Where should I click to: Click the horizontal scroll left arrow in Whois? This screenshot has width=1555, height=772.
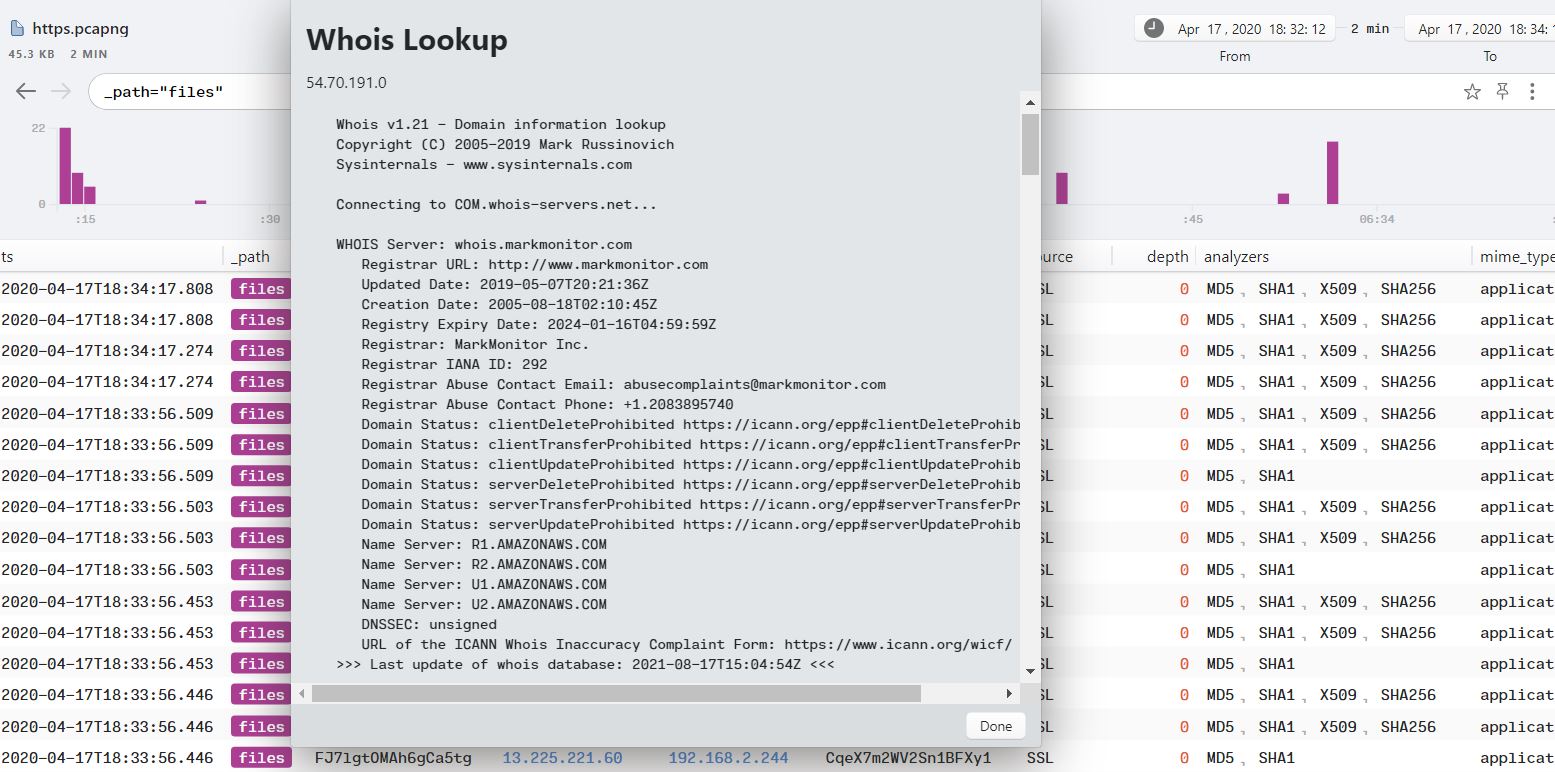(301, 693)
